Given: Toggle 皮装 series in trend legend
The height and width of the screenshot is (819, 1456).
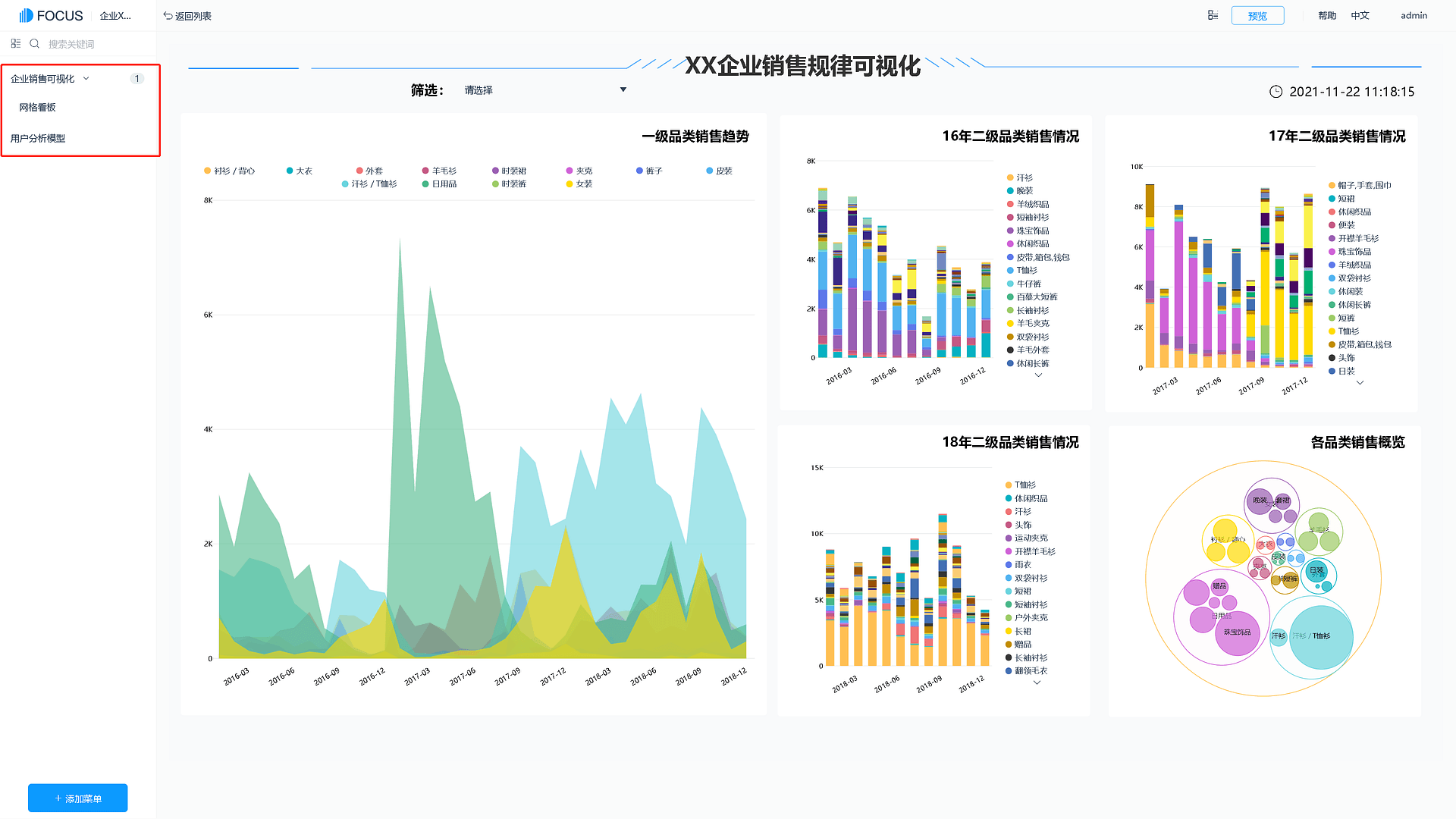Looking at the screenshot, I should click(719, 171).
